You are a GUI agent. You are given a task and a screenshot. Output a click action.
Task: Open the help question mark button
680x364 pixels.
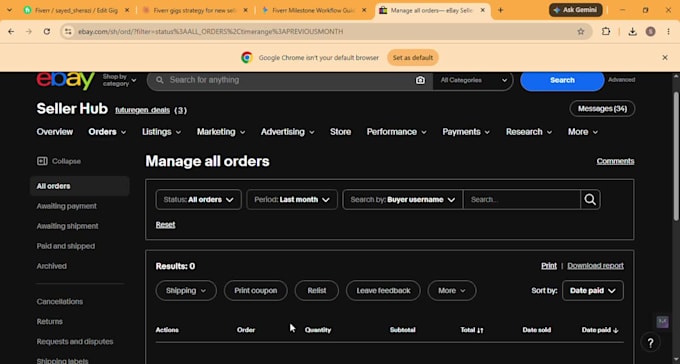650,343
